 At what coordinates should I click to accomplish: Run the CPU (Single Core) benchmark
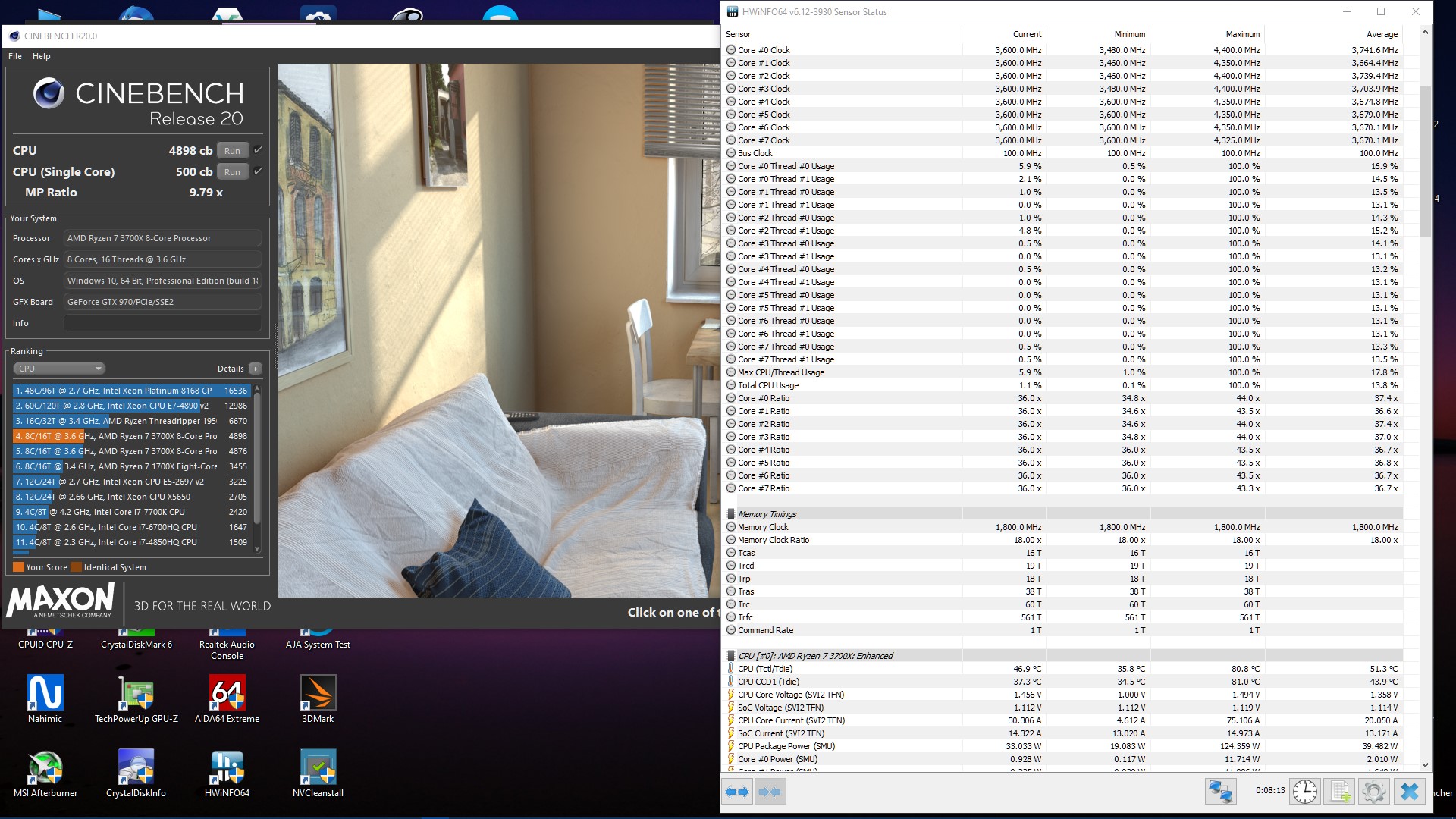[232, 172]
